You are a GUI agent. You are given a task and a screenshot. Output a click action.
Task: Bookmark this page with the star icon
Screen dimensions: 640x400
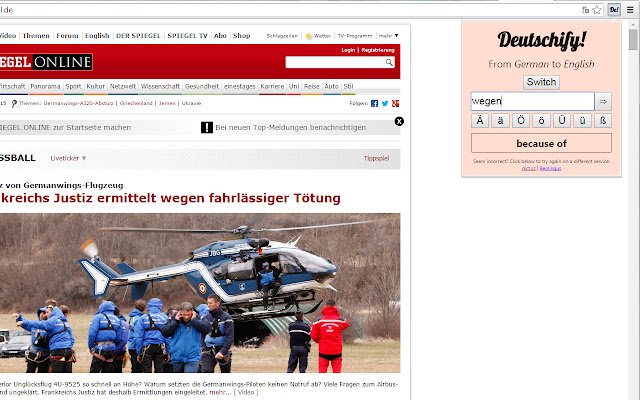(597, 10)
